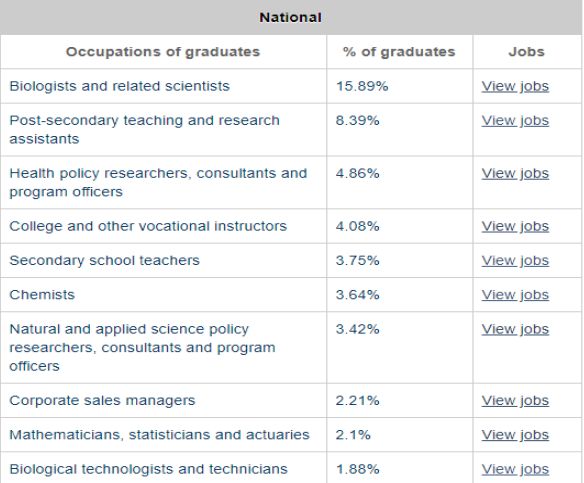The width and height of the screenshot is (584, 483).
Task: Select the Biologists and related scientists row text
Action: tap(120, 86)
